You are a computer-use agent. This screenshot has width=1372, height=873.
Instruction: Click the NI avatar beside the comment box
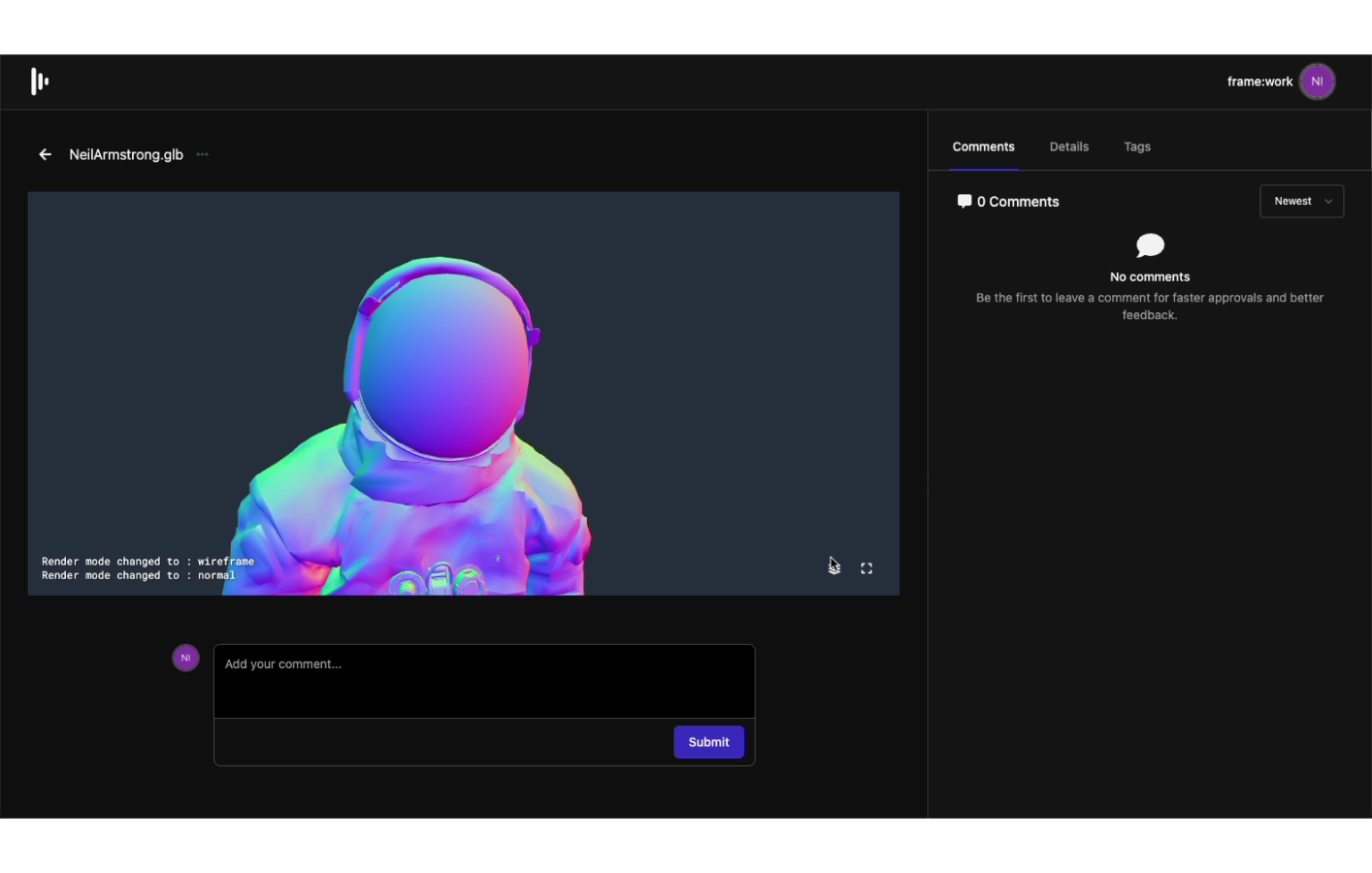[x=185, y=658]
